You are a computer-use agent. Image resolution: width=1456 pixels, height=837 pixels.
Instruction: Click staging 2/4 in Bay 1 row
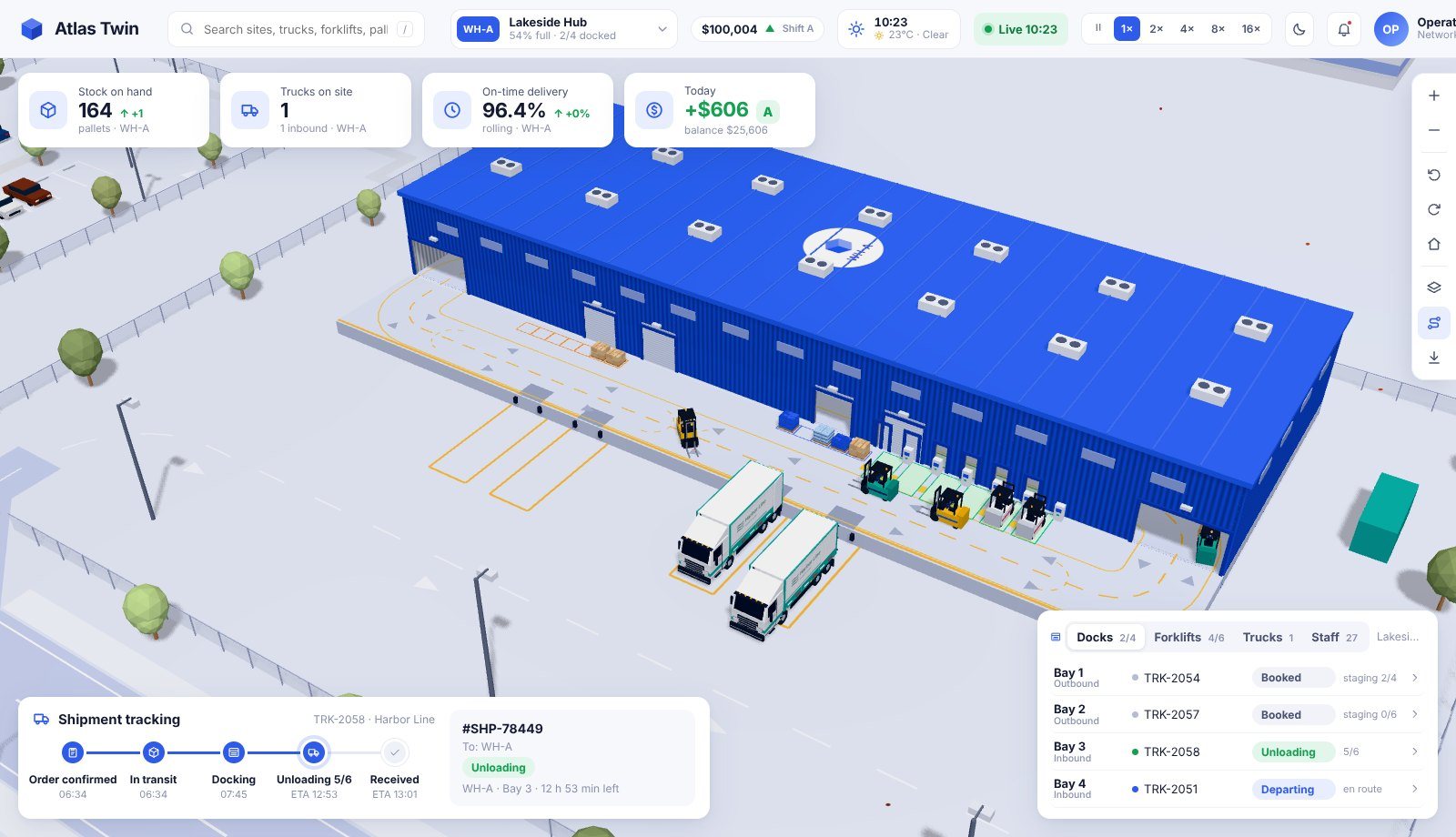[1370, 678]
